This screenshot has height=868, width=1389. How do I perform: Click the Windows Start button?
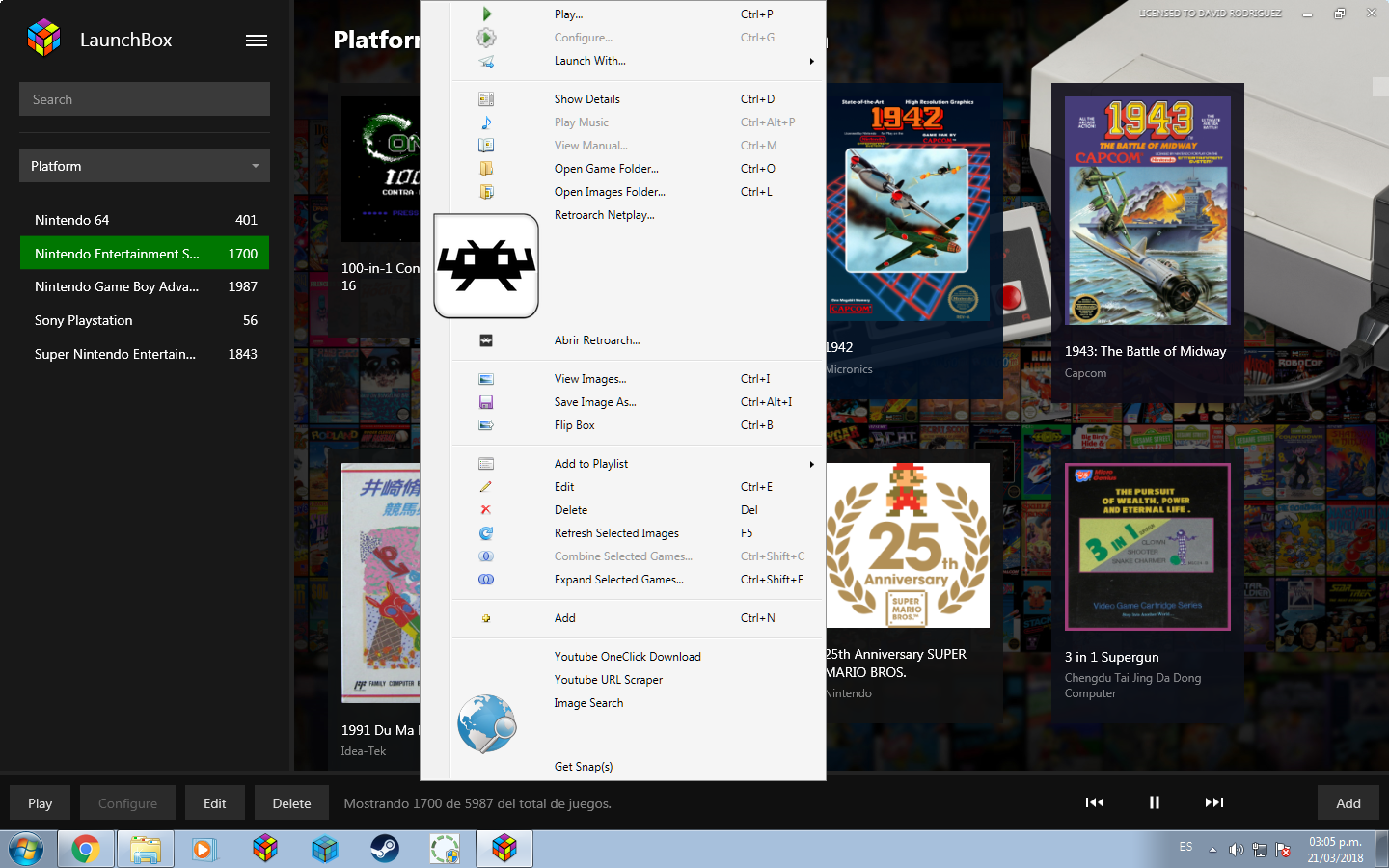[x=26, y=849]
